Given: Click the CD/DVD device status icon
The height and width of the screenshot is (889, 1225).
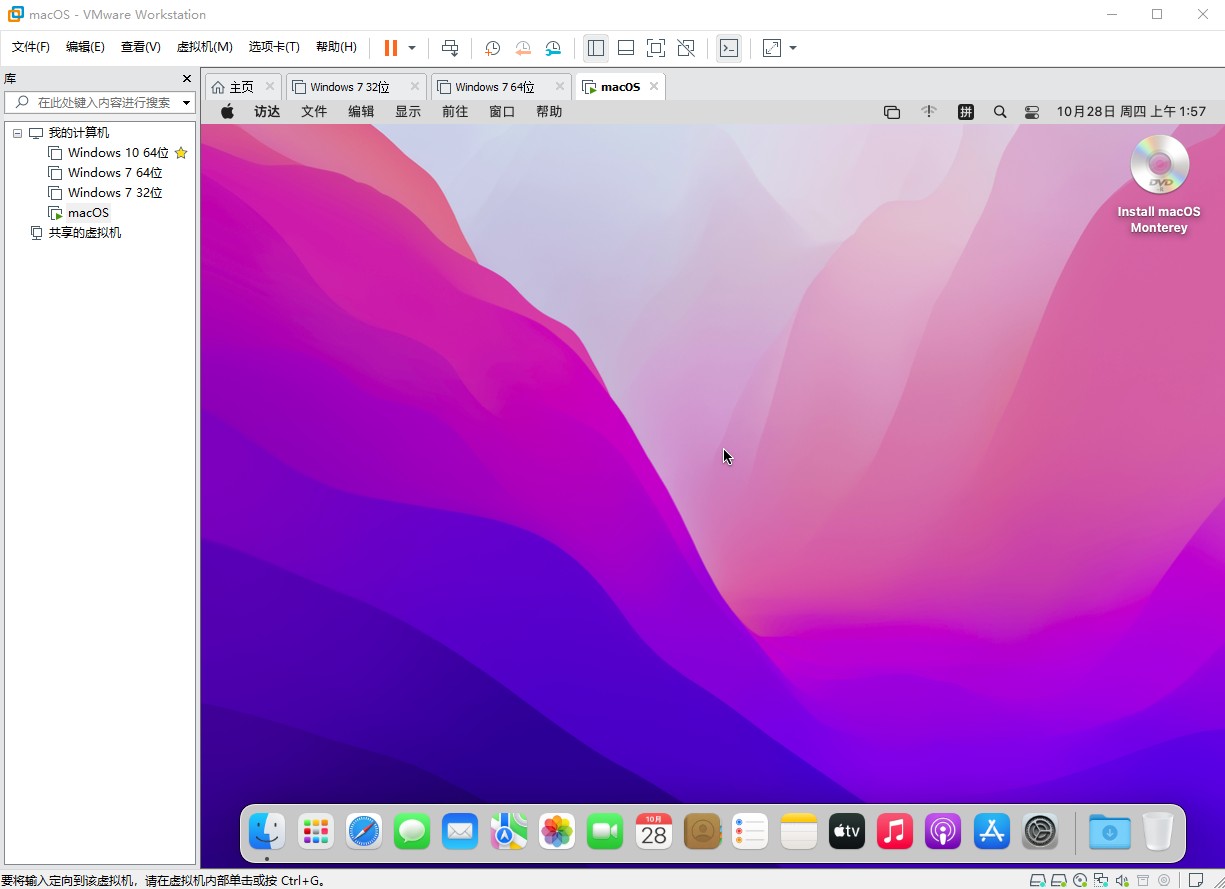Looking at the screenshot, I should point(1079,881).
